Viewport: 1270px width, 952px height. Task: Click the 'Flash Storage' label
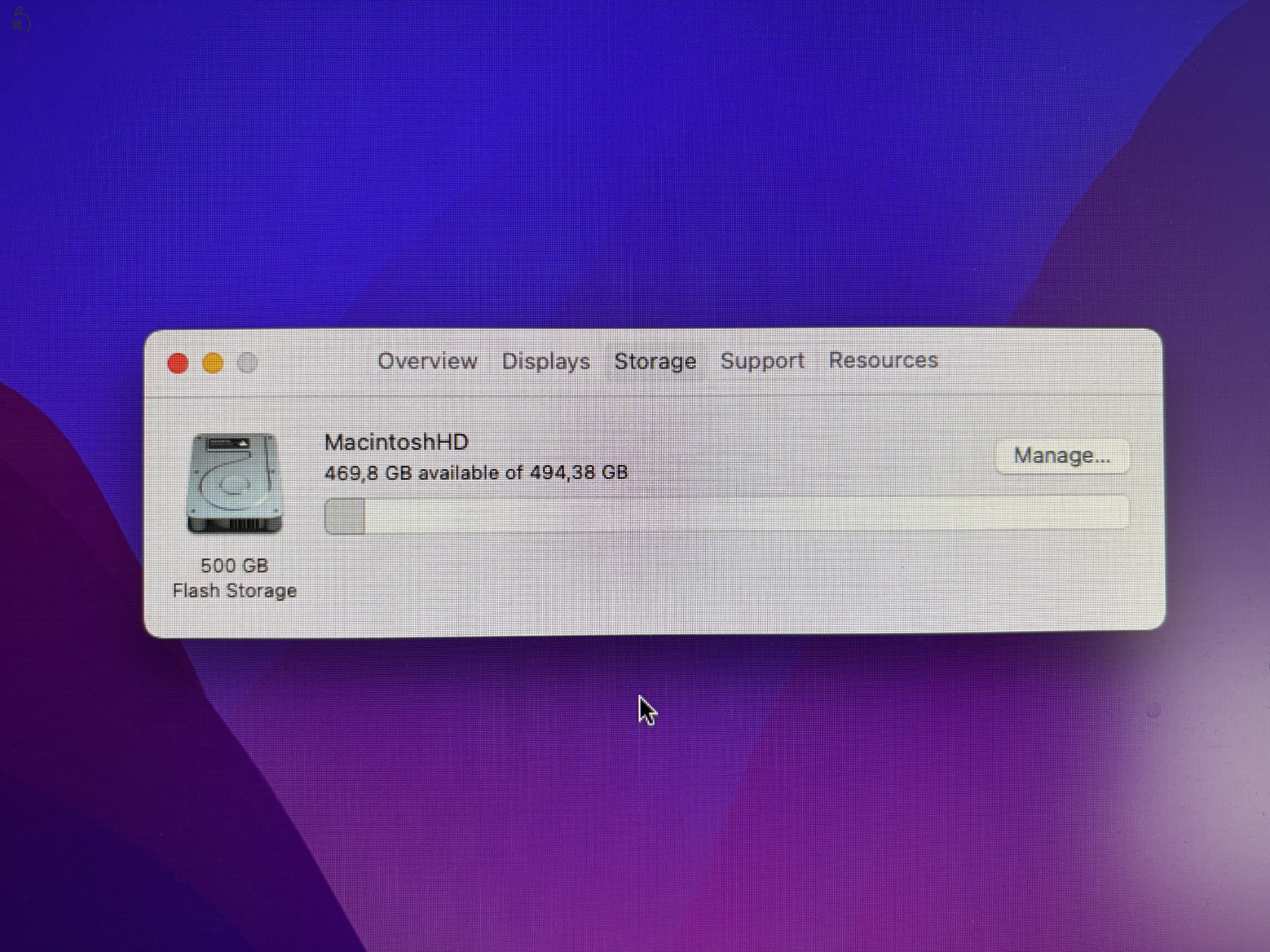pyautogui.click(x=234, y=591)
